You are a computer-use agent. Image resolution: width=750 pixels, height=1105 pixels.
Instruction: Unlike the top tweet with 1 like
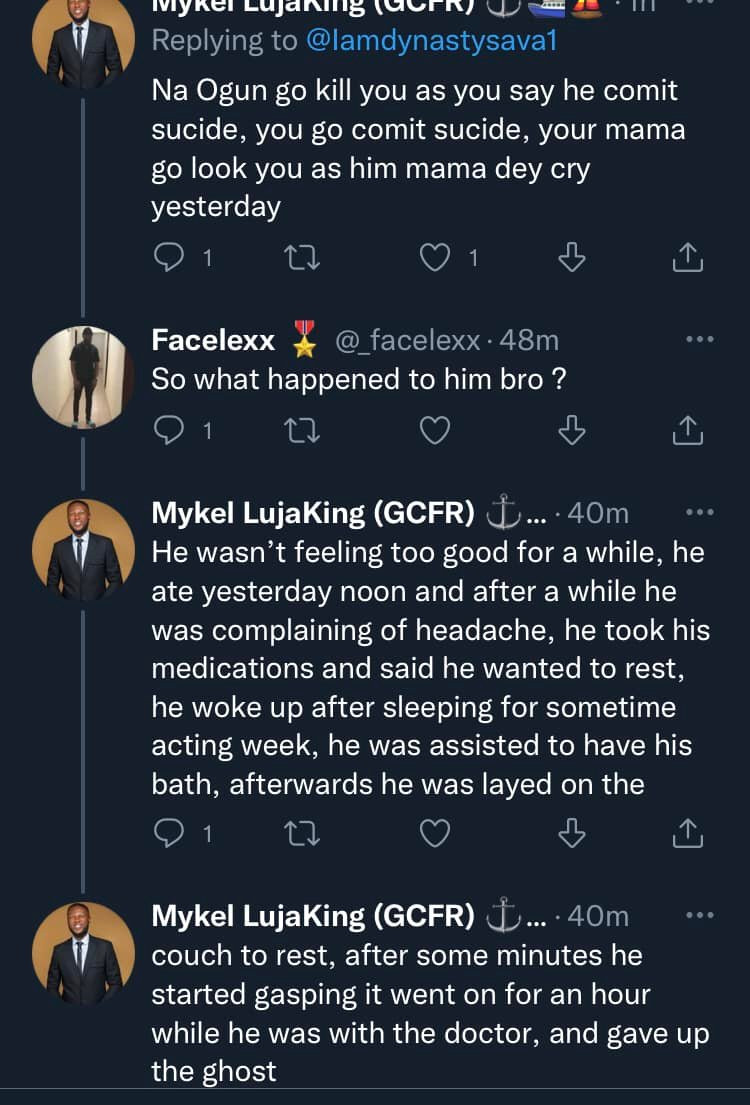[x=434, y=258]
